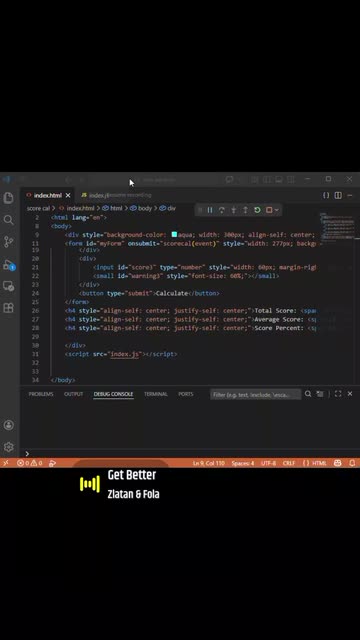360x640 pixels.
Task: Toggle the split editor icon
Action: click(x=338, y=196)
